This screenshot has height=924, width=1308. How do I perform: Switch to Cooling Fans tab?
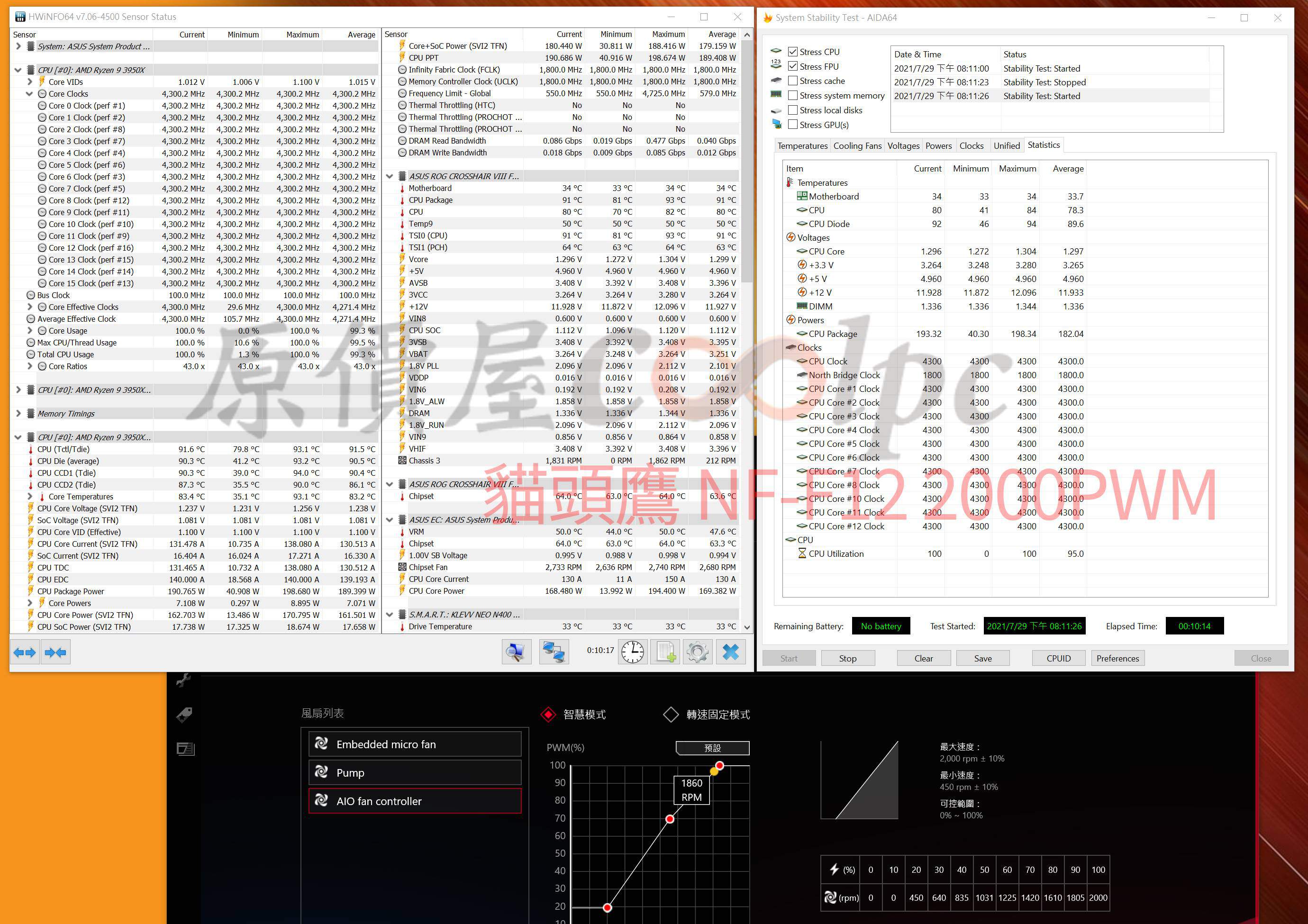tap(857, 146)
